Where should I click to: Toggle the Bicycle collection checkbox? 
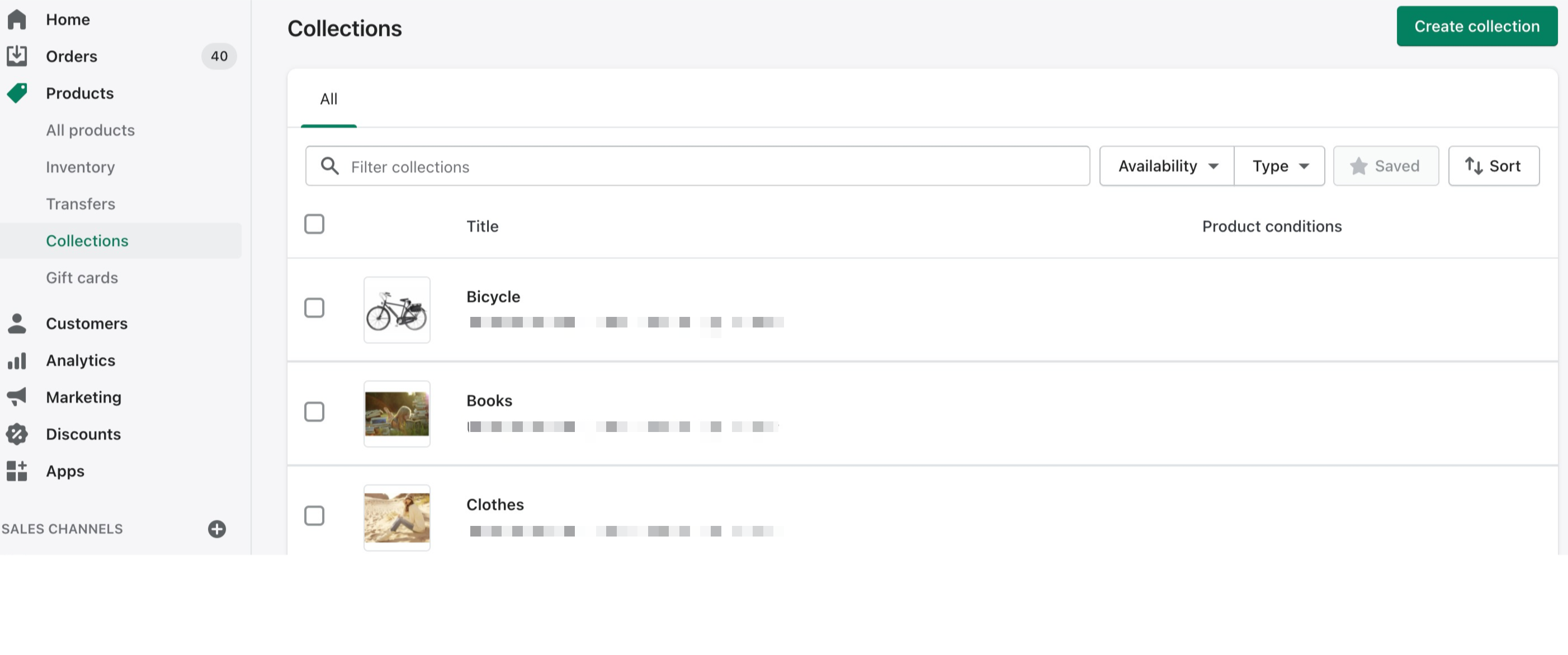point(314,307)
